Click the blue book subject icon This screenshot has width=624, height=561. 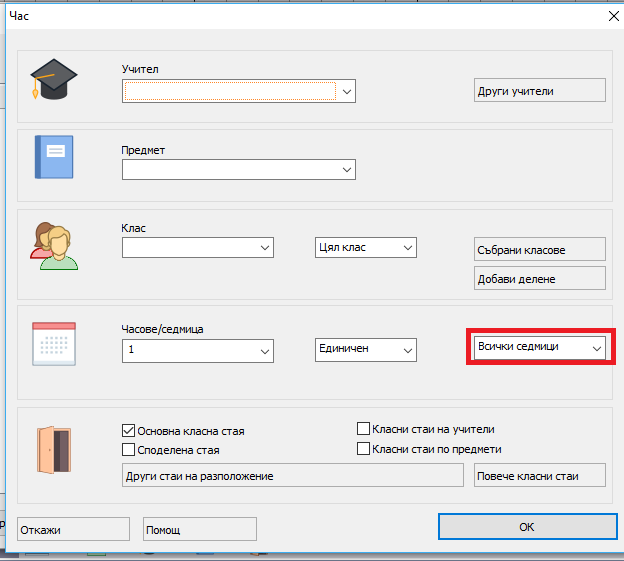point(54,157)
